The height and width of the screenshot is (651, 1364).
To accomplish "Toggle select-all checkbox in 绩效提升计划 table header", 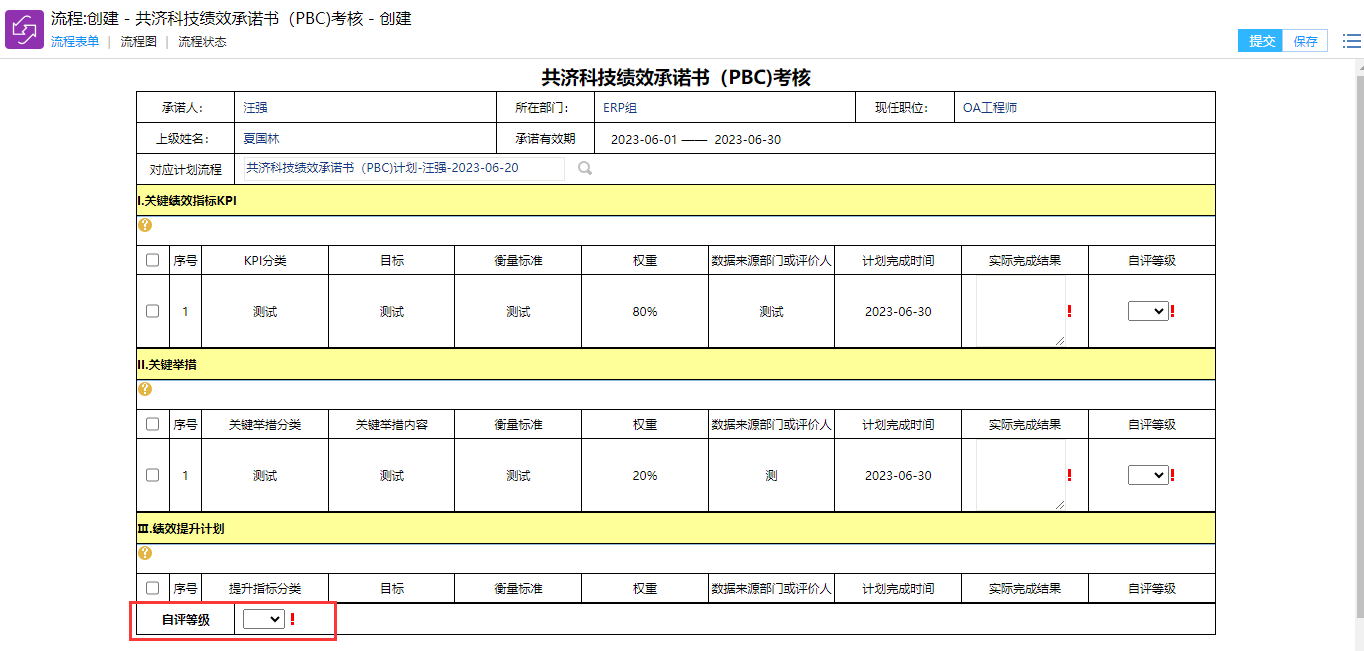I will point(152,588).
